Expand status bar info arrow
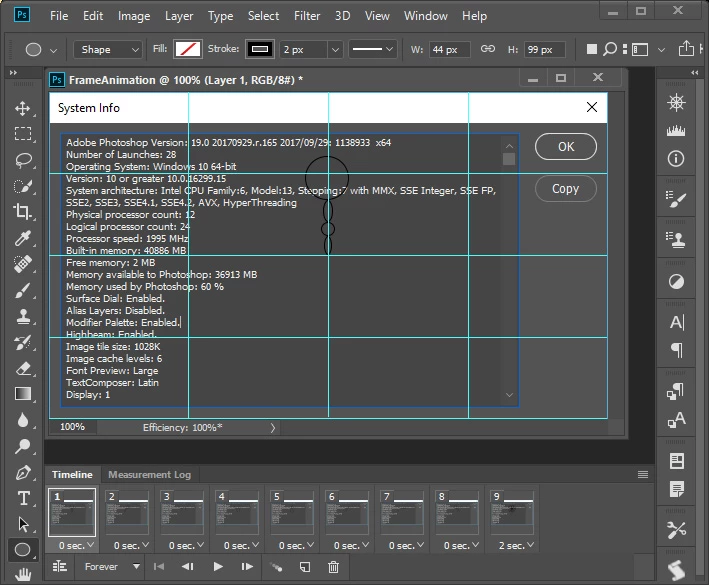 [x=273, y=428]
